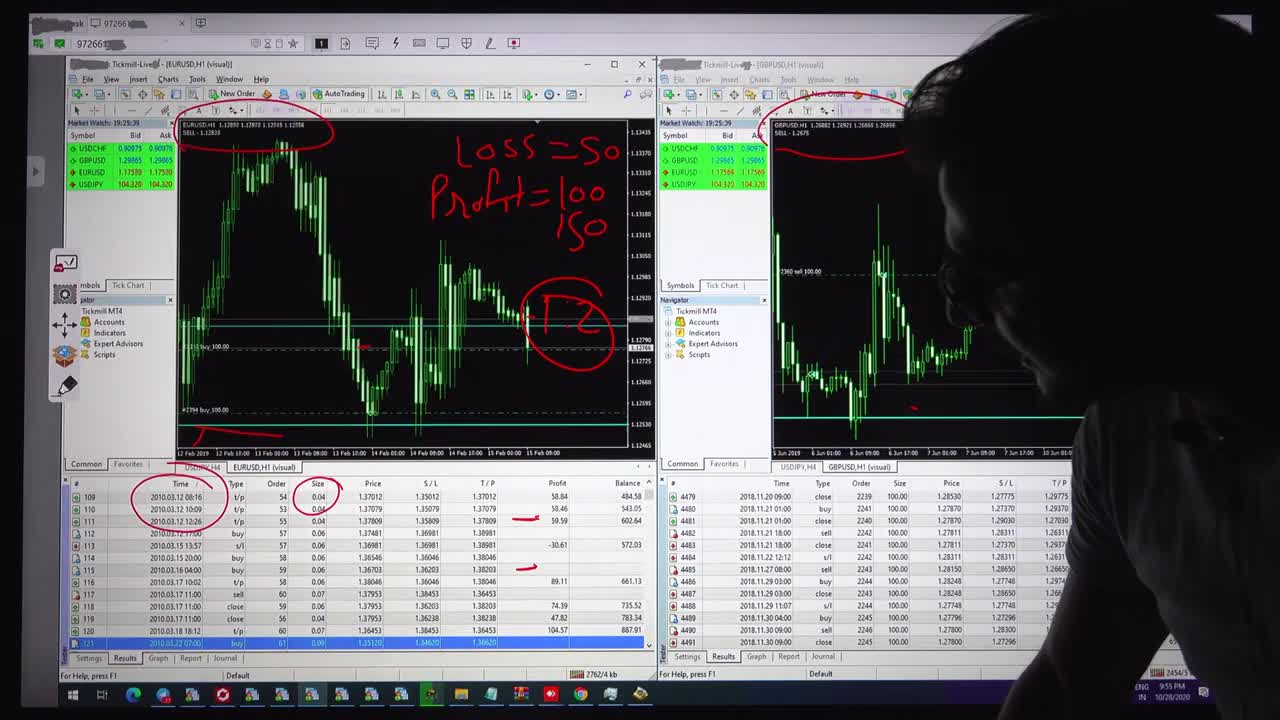The image size is (1280, 720).
Task: Click AnyDesk whiteboard pen icon in top bar
Action: click(489, 43)
